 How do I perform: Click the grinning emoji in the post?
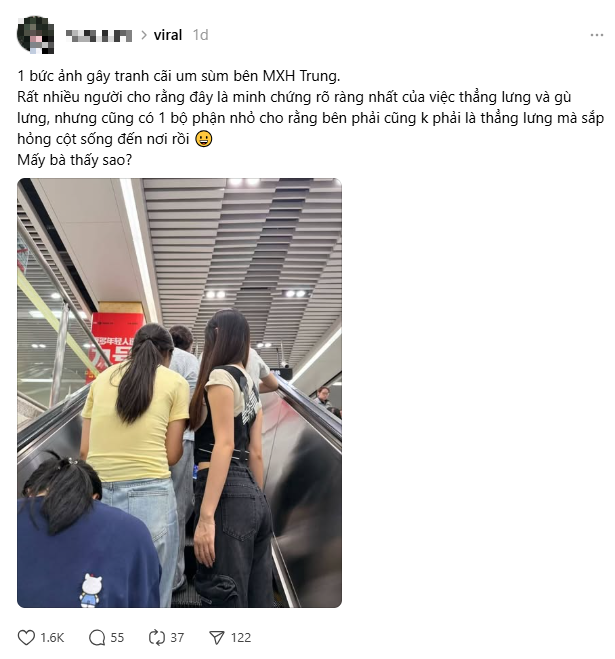[x=203, y=139]
